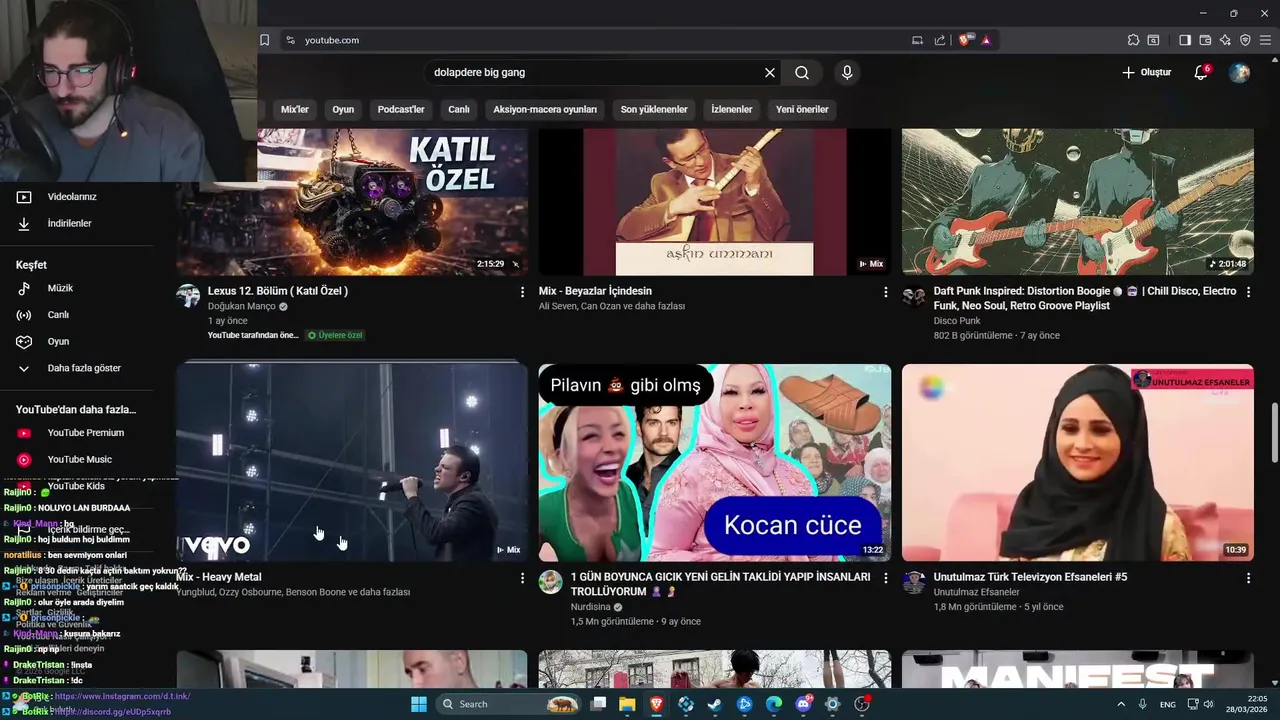Image resolution: width=1280 pixels, height=720 pixels.
Task: Open options menu for 1 GÜN BOYUNCA video
Action: click(x=885, y=578)
